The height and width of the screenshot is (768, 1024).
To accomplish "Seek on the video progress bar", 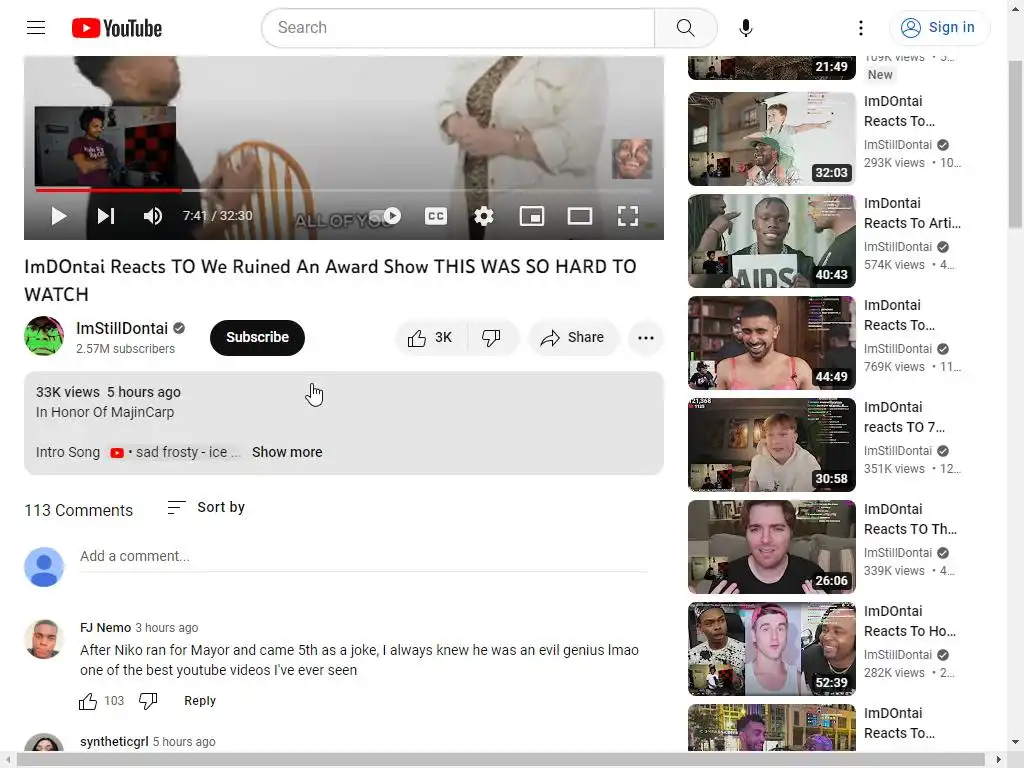I will point(344,190).
